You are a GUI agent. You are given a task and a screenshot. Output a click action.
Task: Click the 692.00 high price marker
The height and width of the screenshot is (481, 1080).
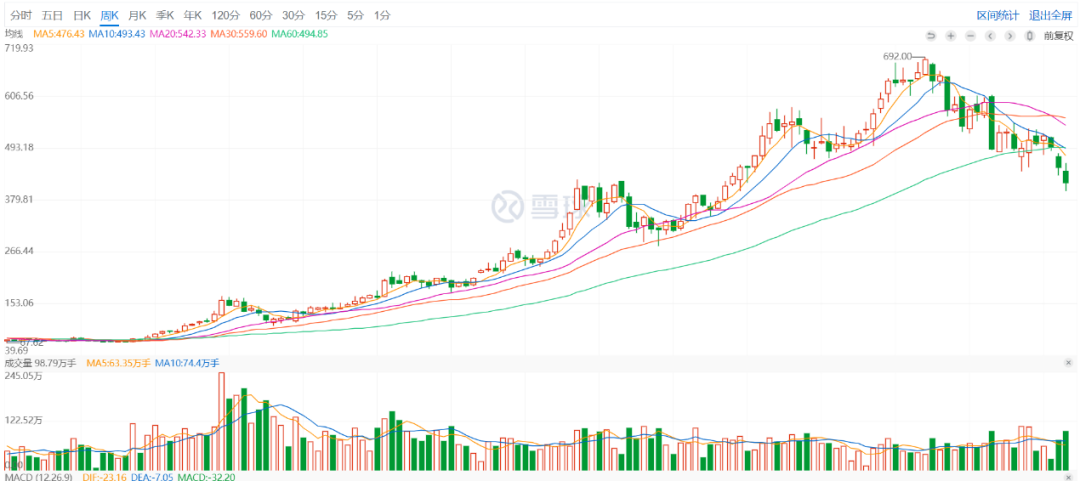point(897,57)
